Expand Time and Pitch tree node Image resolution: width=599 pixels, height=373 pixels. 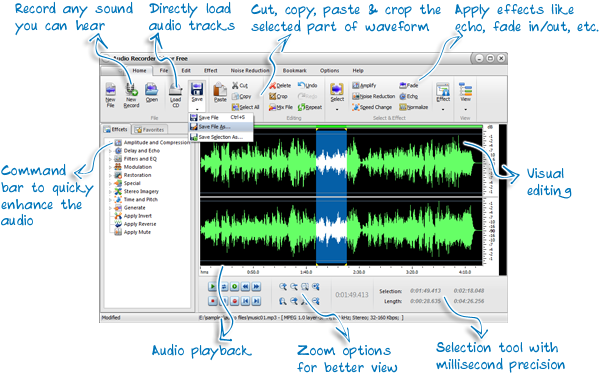pos(110,199)
